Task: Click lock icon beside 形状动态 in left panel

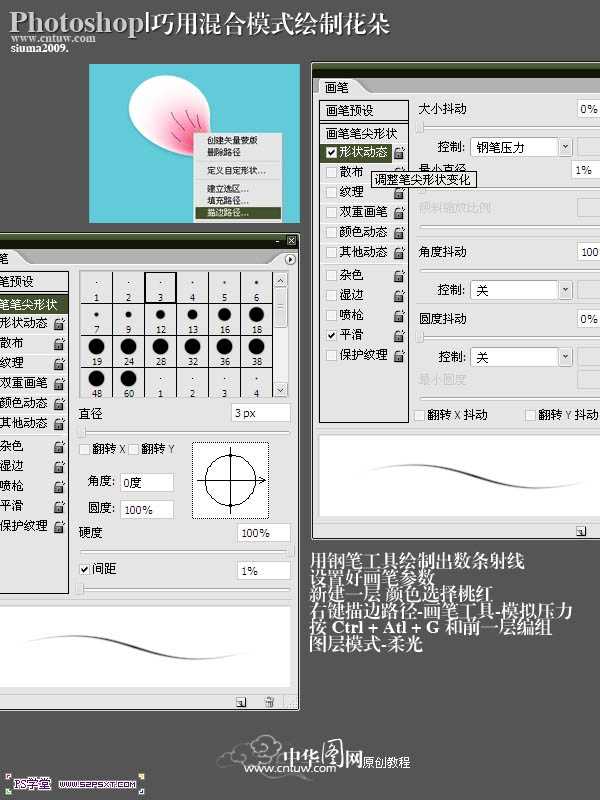Action: coord(59,323)
